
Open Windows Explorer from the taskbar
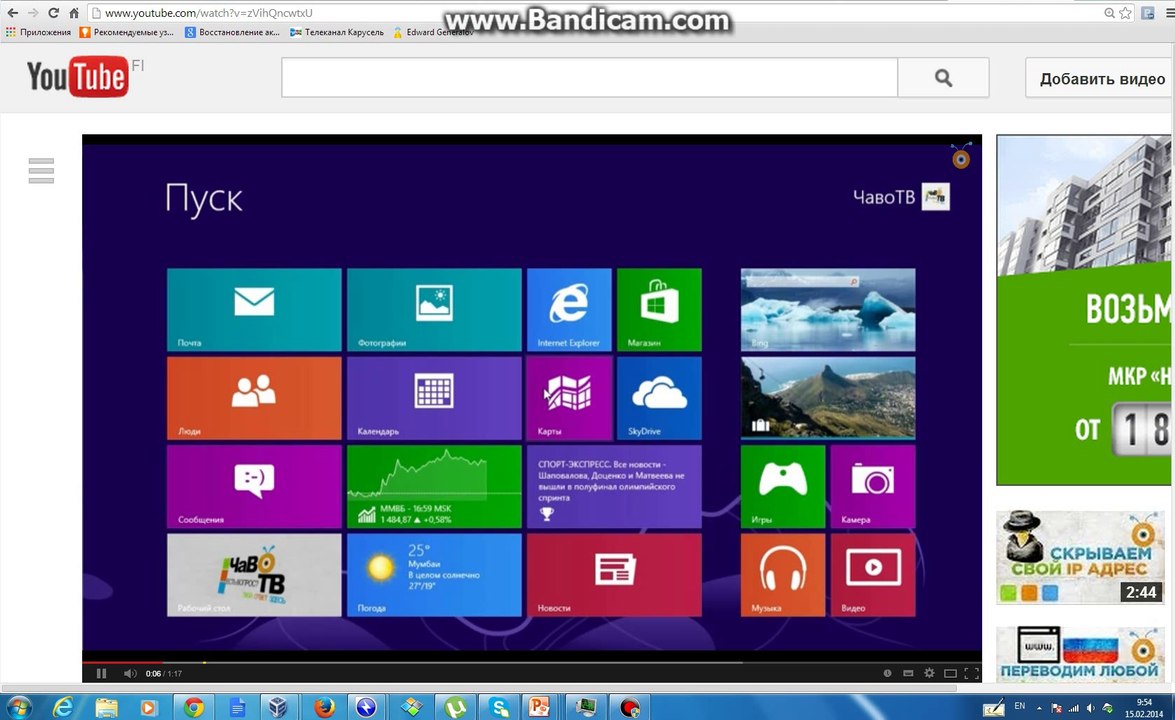coord(106,707)
